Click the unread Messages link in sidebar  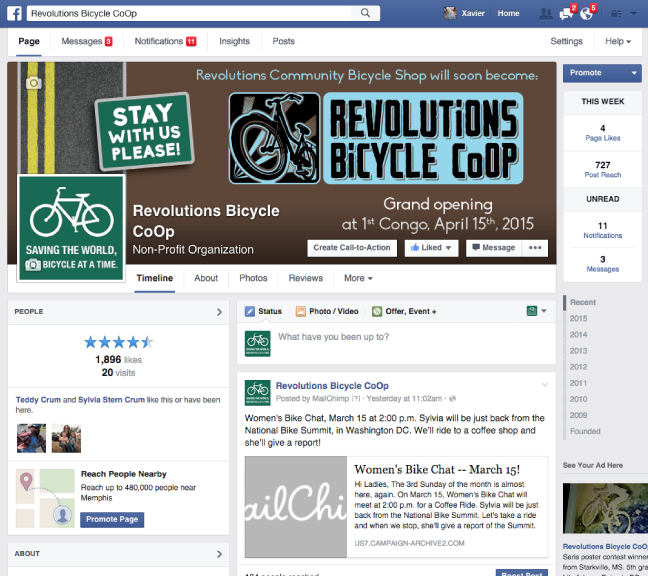click(x=603, y=269)
